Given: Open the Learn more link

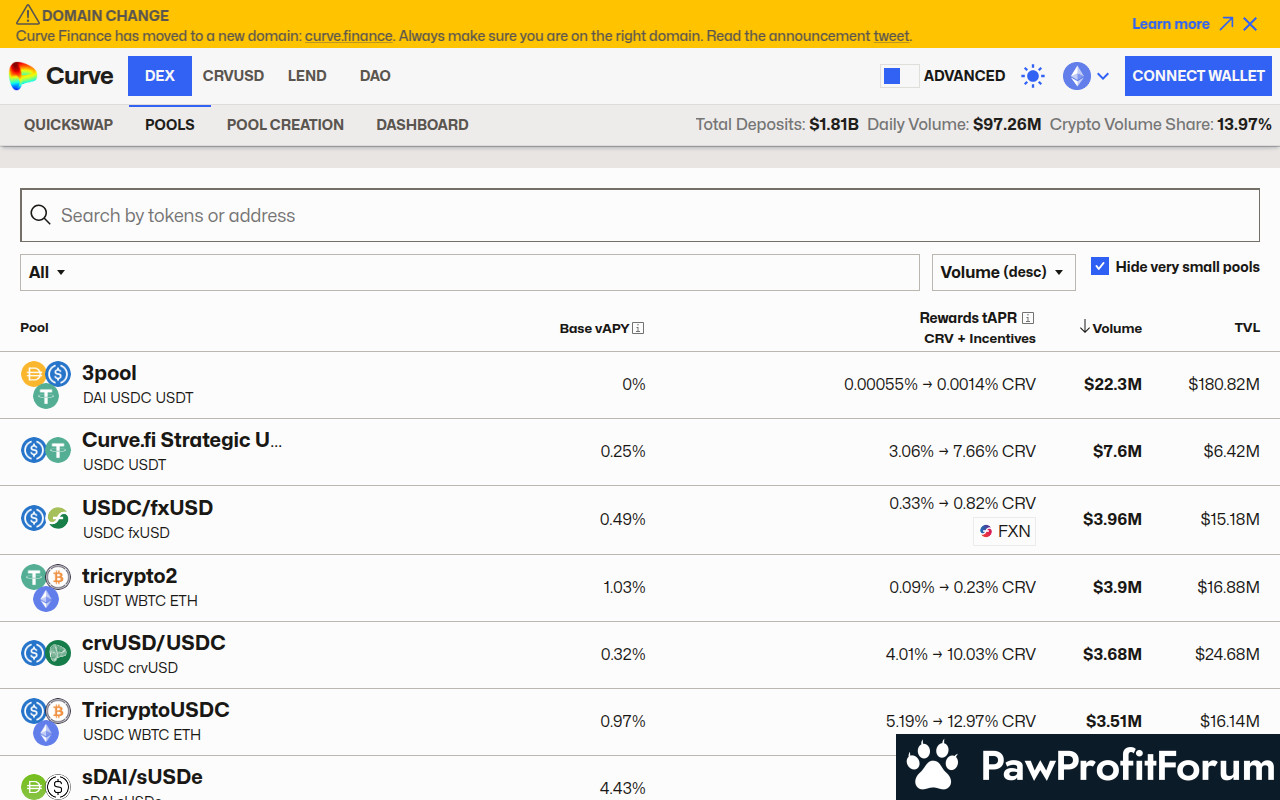Looking at the screenshot, I should pos(1170,24).
